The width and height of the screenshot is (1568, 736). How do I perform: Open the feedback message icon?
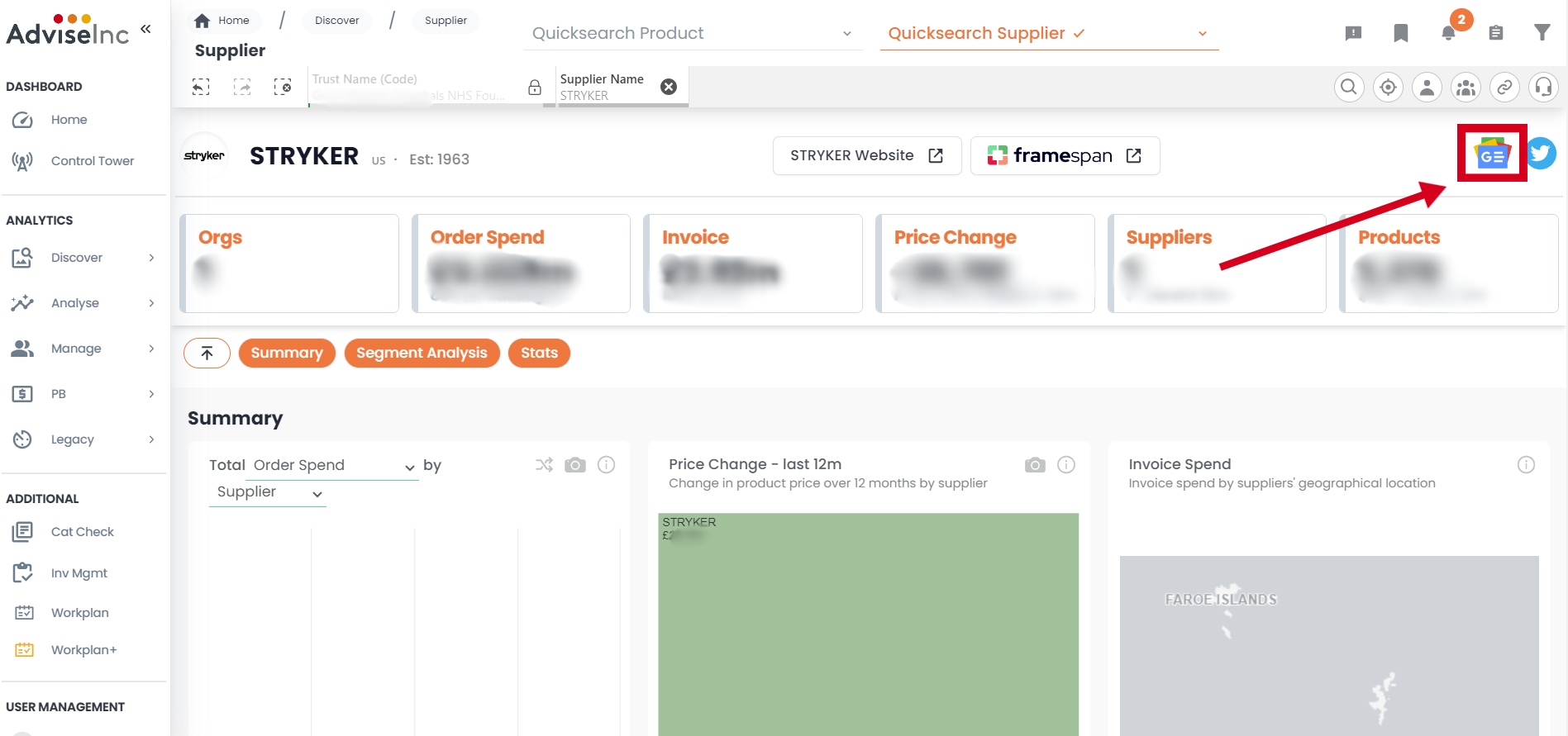point(1353,33)
